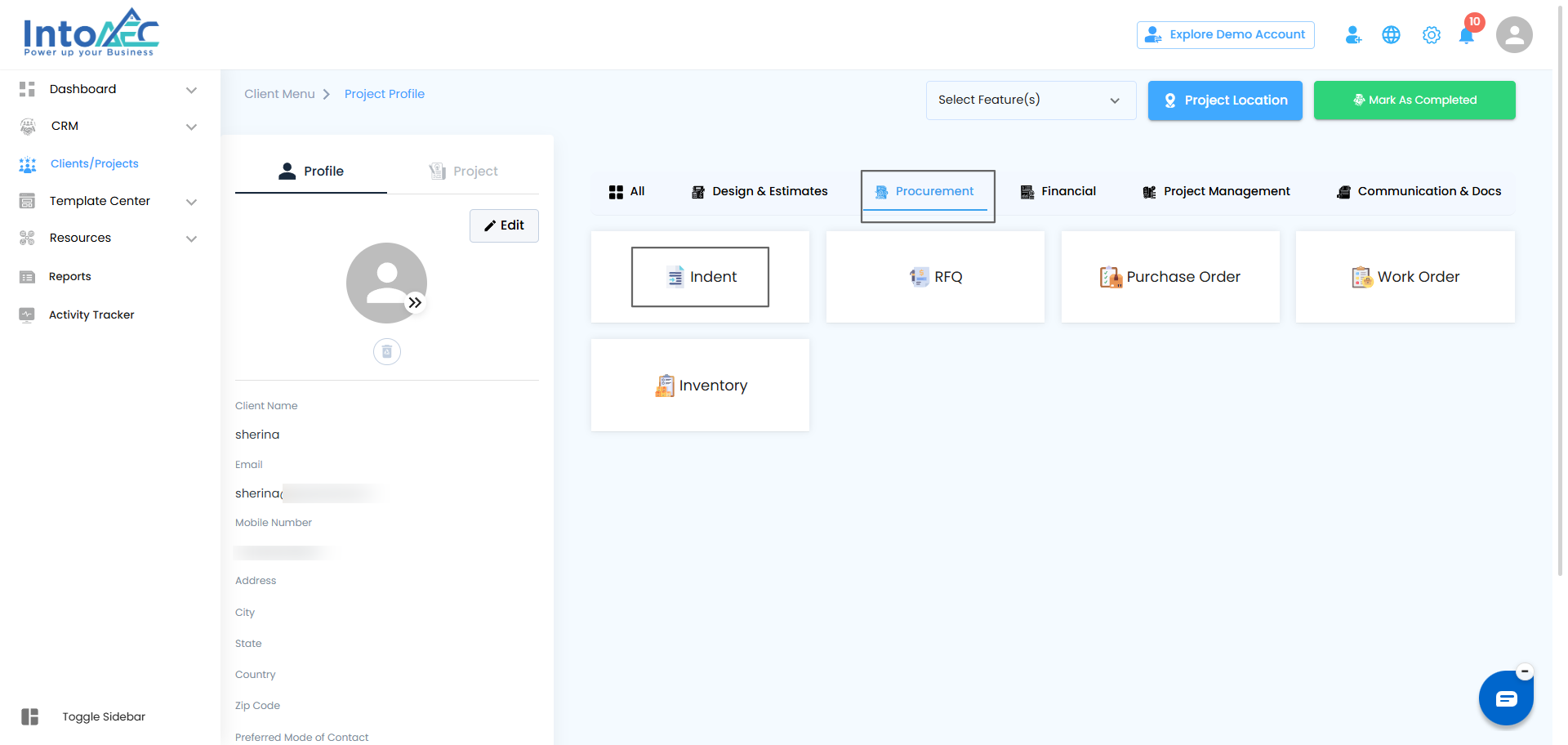
Task: Click the double-arrow icon on profile avatar
Action: pos(416,303)
